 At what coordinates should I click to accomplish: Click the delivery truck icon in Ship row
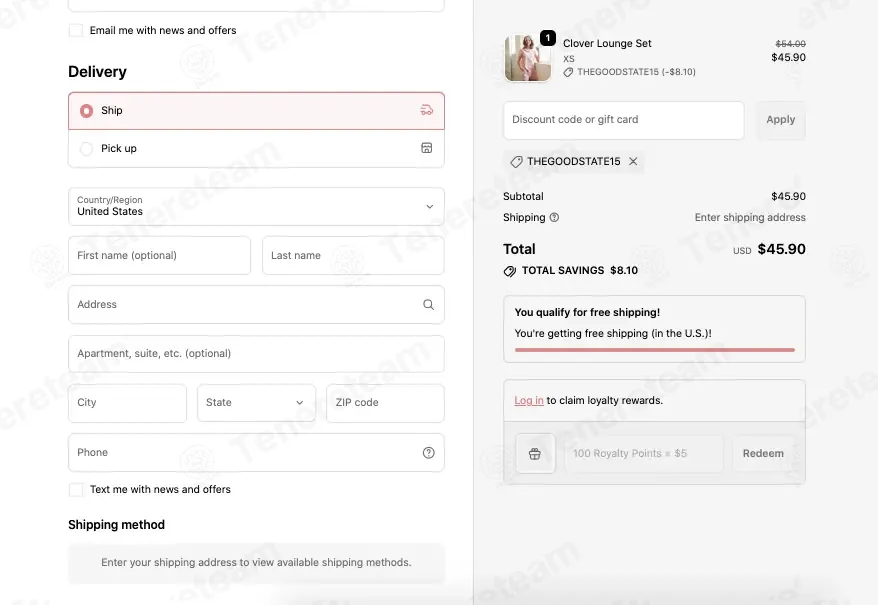427,110
